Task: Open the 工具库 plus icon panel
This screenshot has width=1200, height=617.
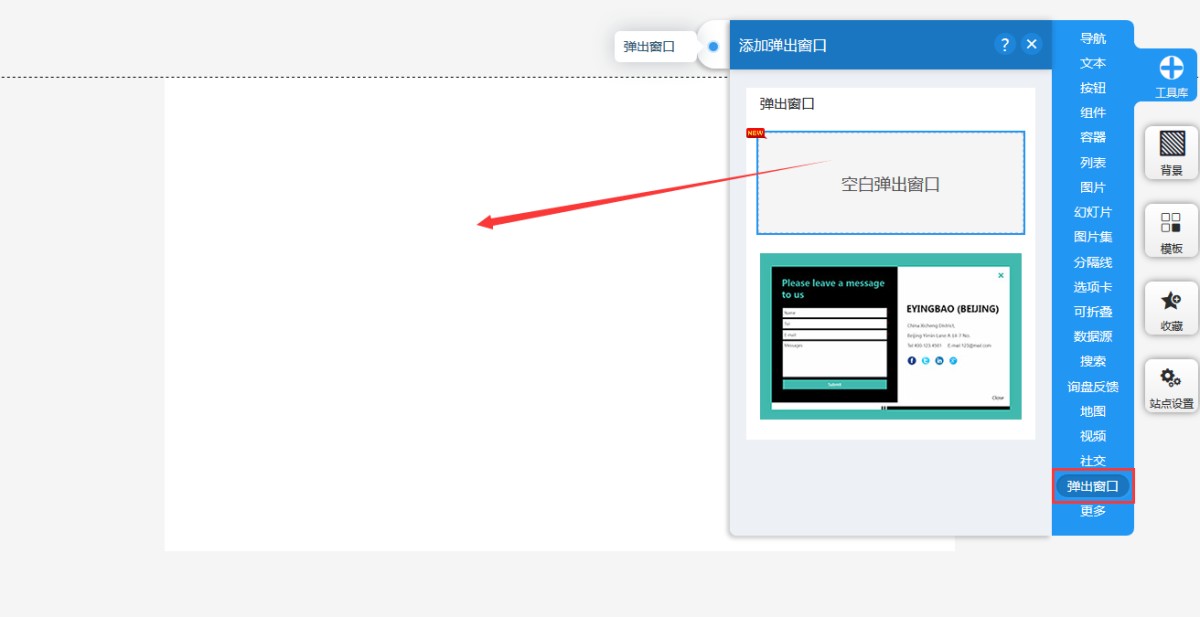Action: tap(1171, 75)
